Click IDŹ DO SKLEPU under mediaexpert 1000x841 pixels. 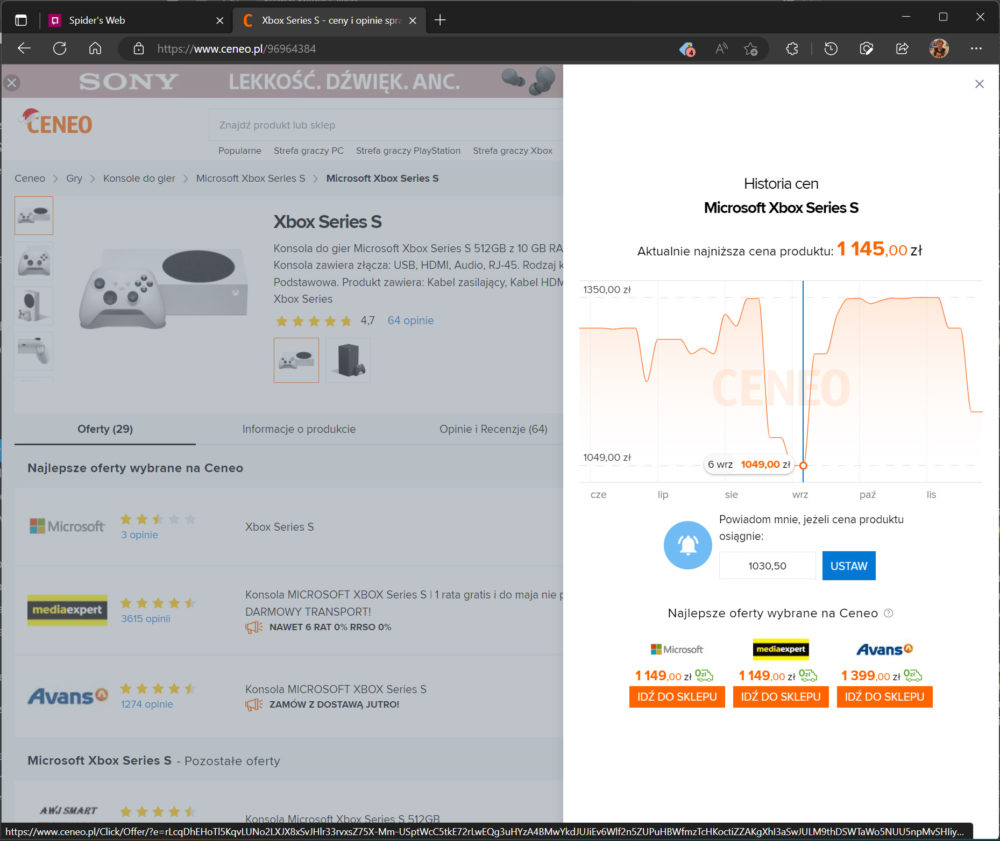(781, 697)
